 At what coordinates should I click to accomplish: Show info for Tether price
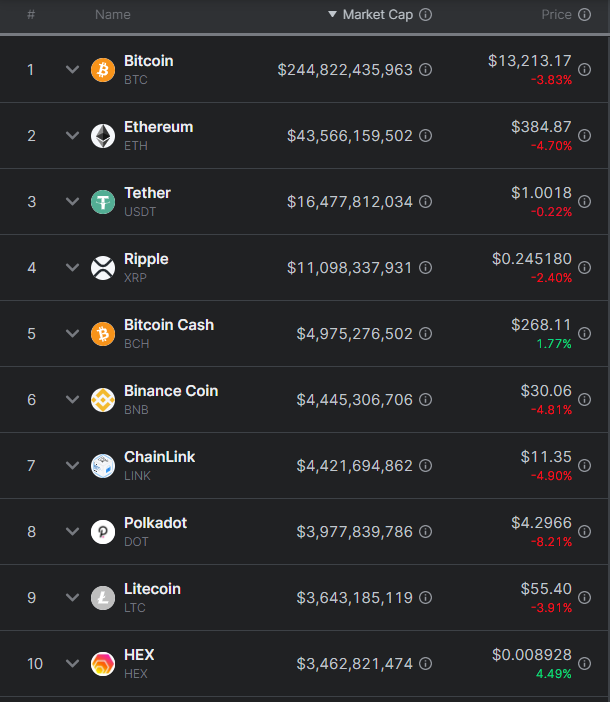click(584, 202)
